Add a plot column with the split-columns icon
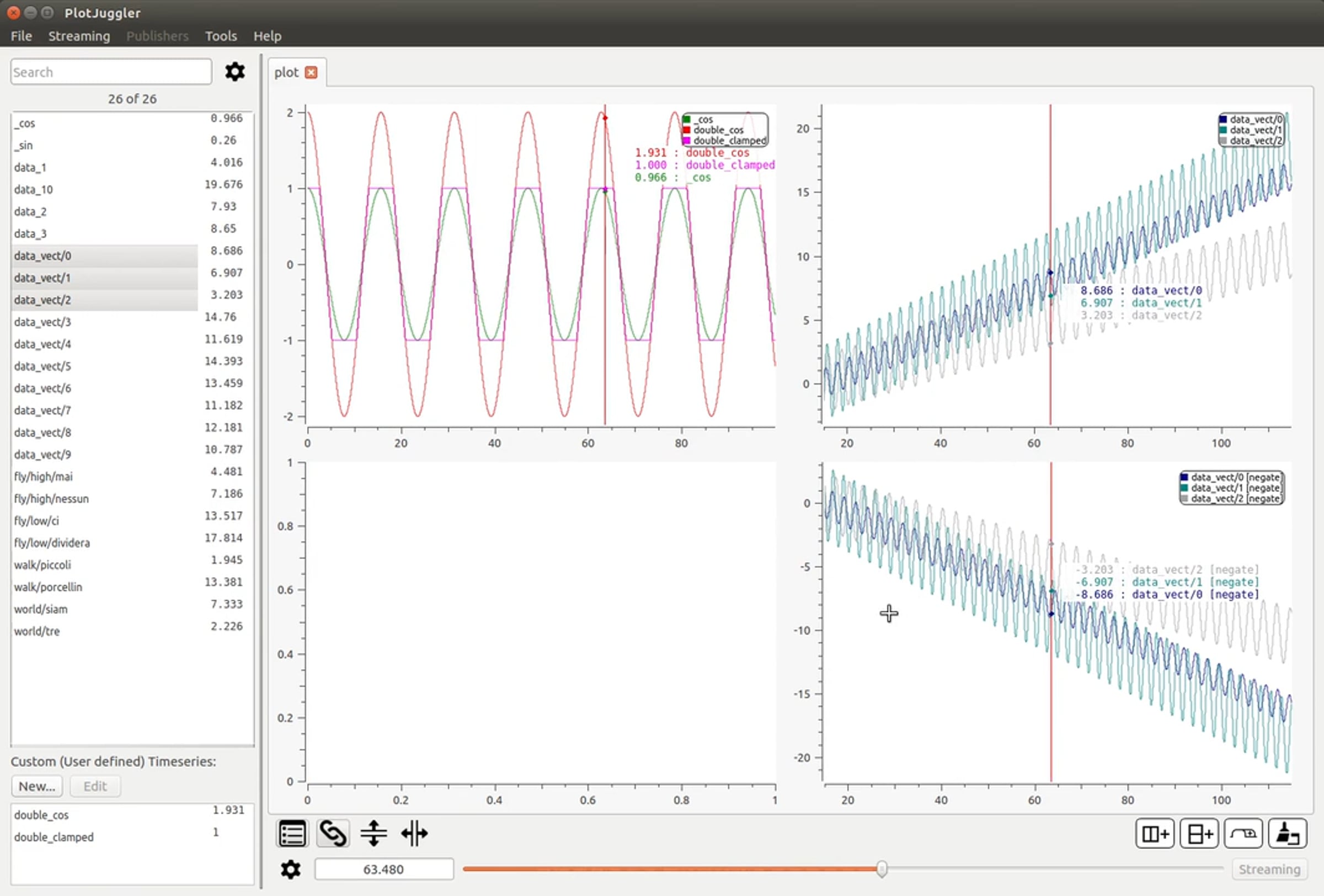1324x896 pixels. click(1155, 834)
